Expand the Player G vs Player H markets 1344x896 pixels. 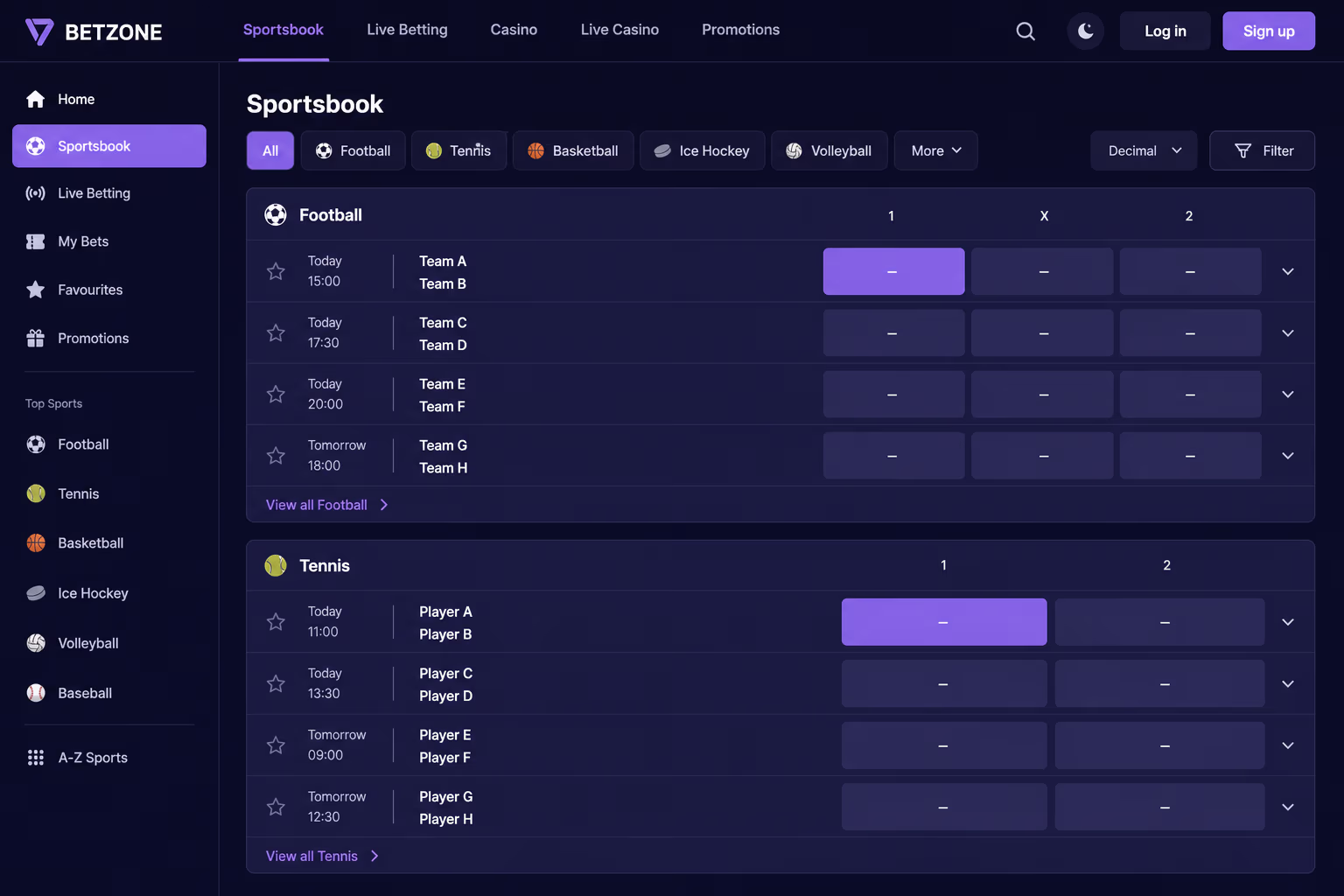(1288, 807)
